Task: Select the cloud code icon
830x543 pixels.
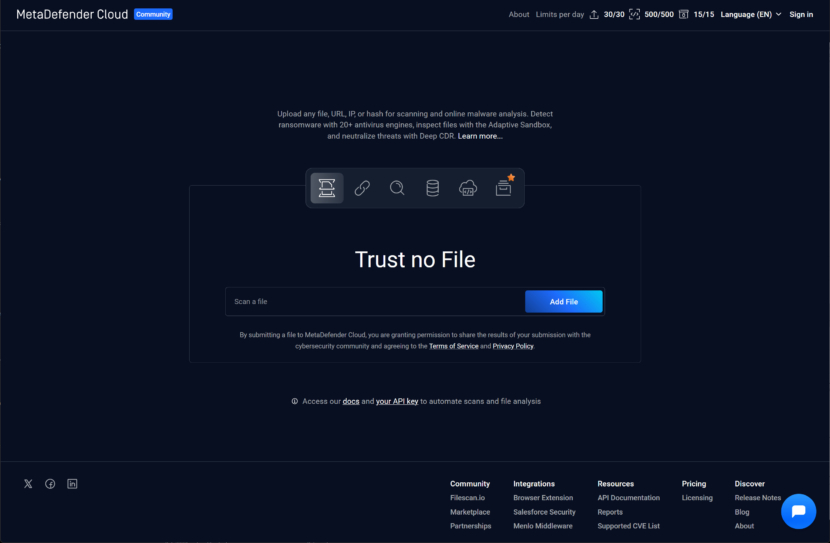Action: click(x=468, y=188)
